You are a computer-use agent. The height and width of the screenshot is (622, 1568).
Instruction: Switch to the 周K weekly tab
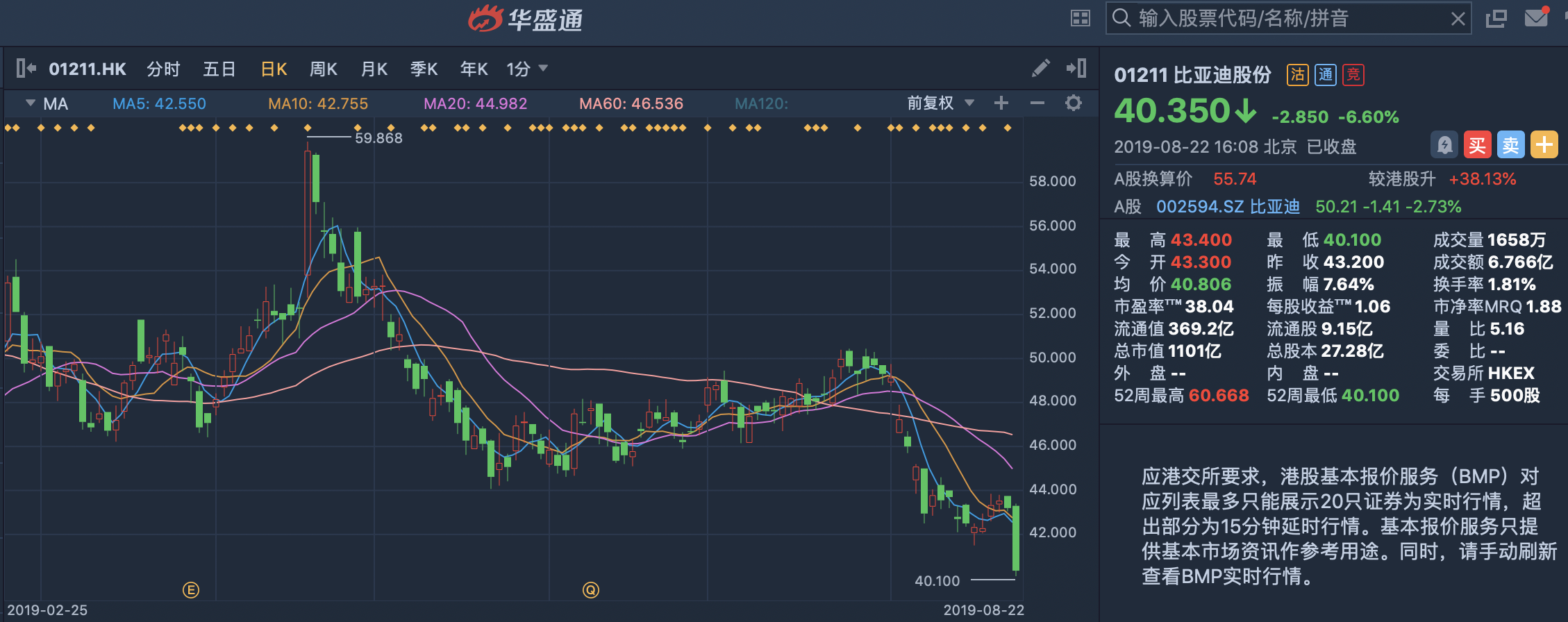(323, 69)
